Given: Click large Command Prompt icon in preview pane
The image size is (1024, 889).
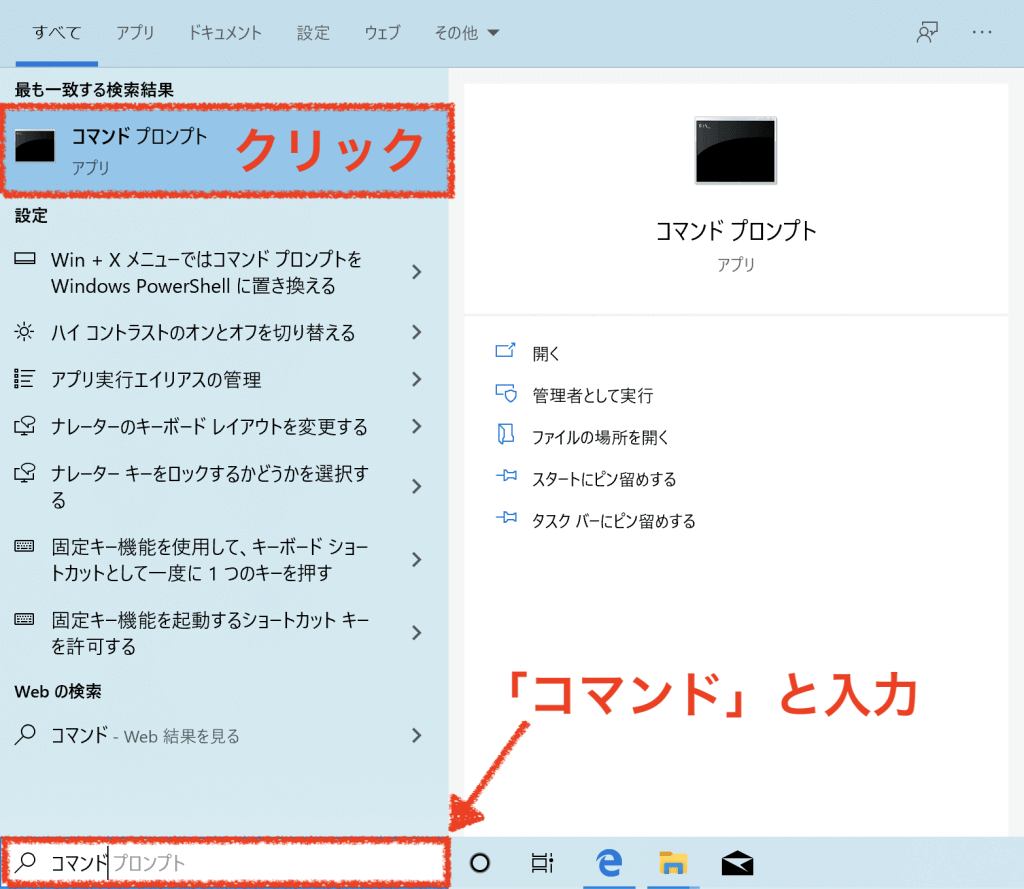Looking at the screenshot, I should pyautogui.click(x=735, y=150).
